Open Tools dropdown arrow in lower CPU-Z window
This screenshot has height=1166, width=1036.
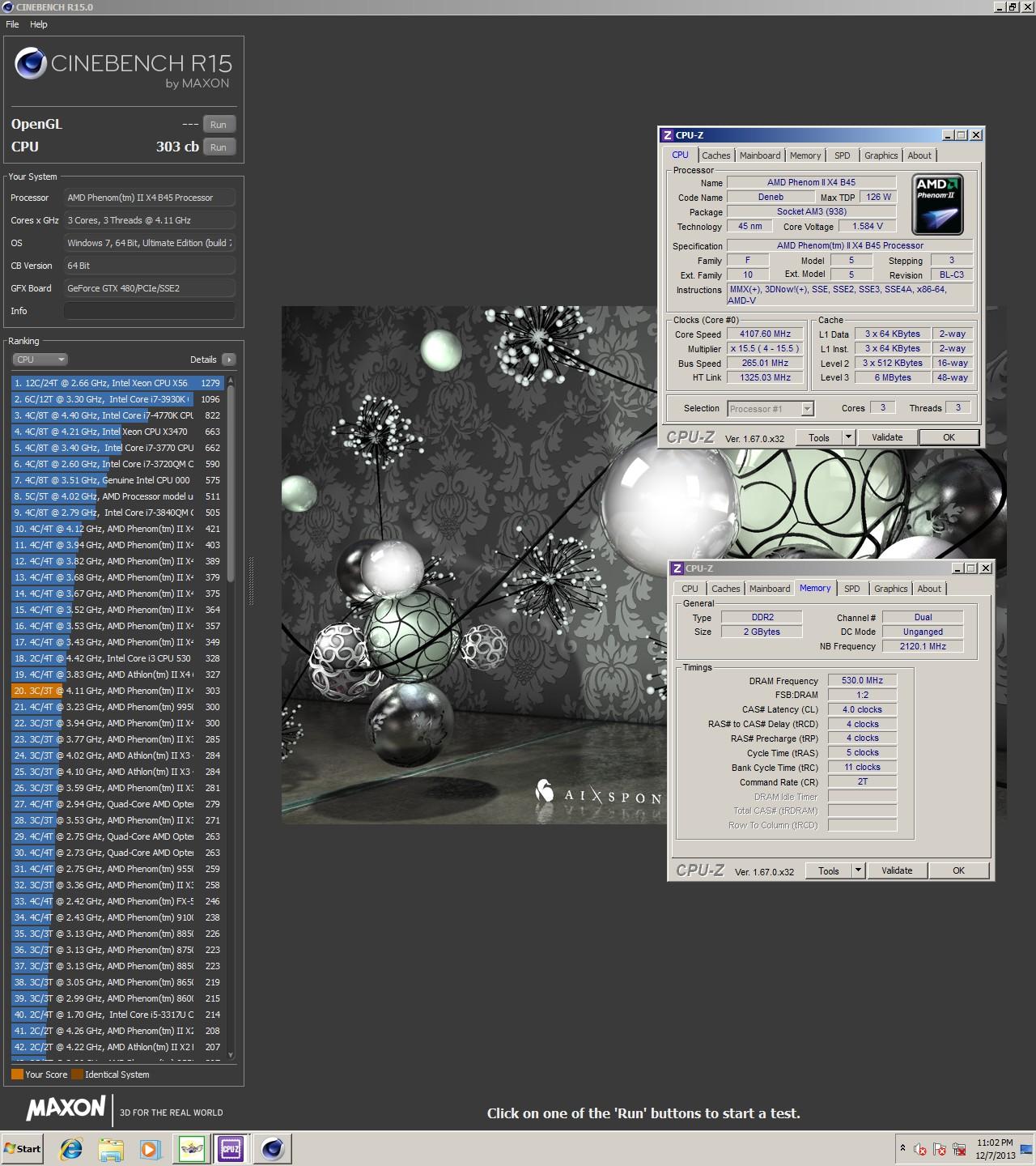858,870
